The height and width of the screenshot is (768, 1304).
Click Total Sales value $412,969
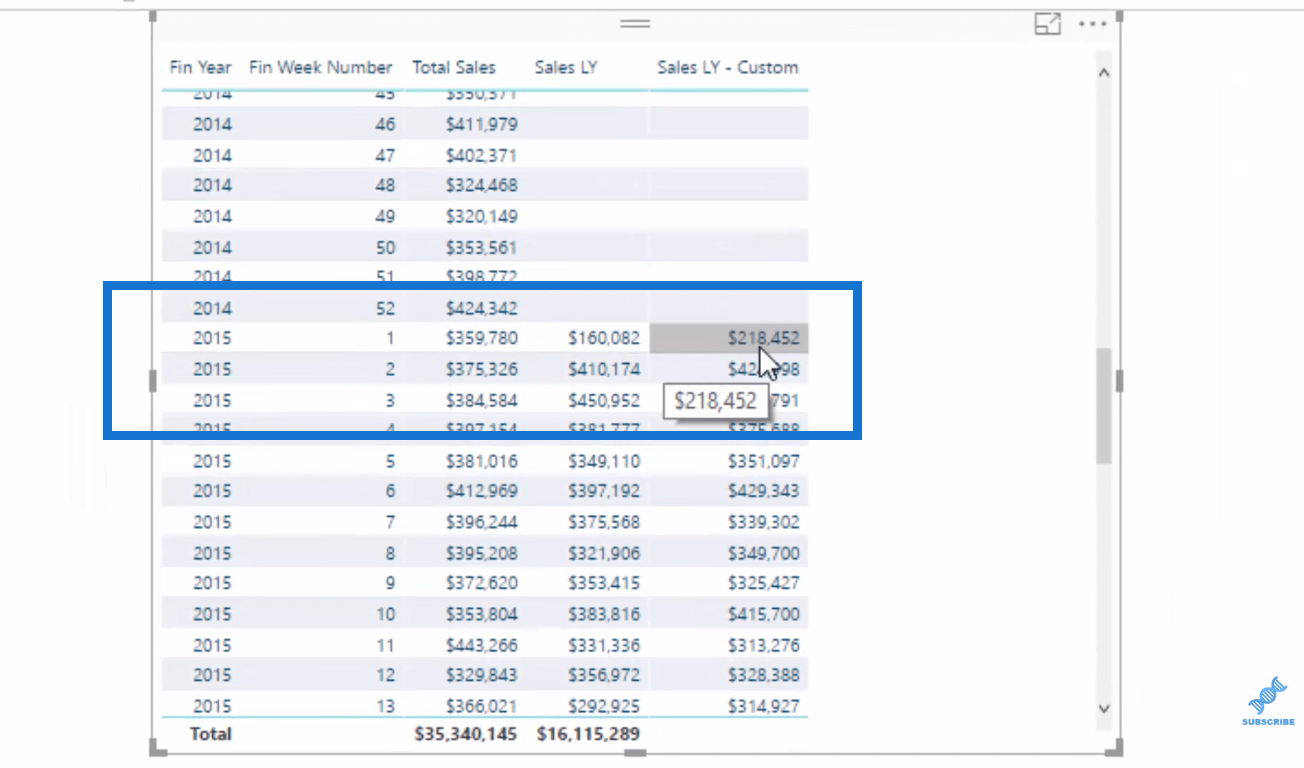tap(482, 491)
